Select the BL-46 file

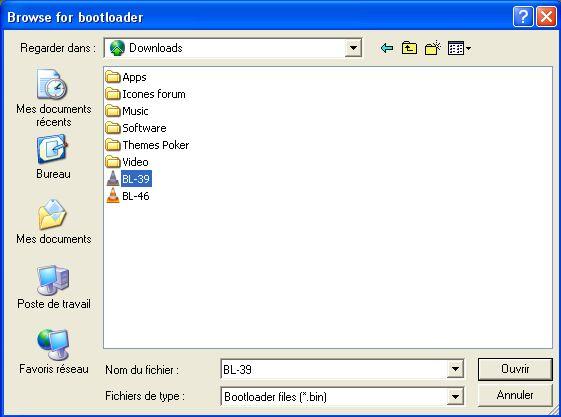tap(128, 196)
